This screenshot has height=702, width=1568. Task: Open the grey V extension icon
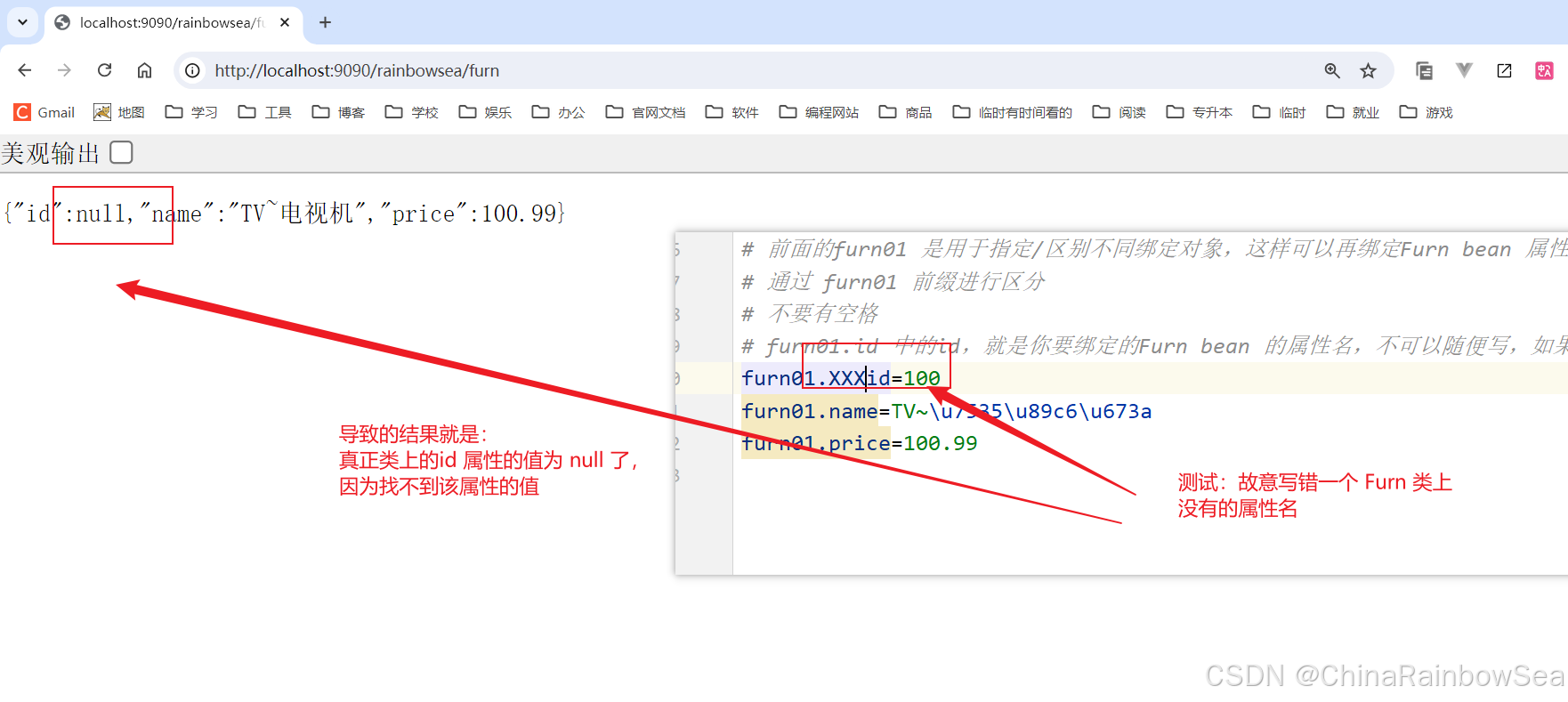pyautogui.click(x=1464, y=70)
